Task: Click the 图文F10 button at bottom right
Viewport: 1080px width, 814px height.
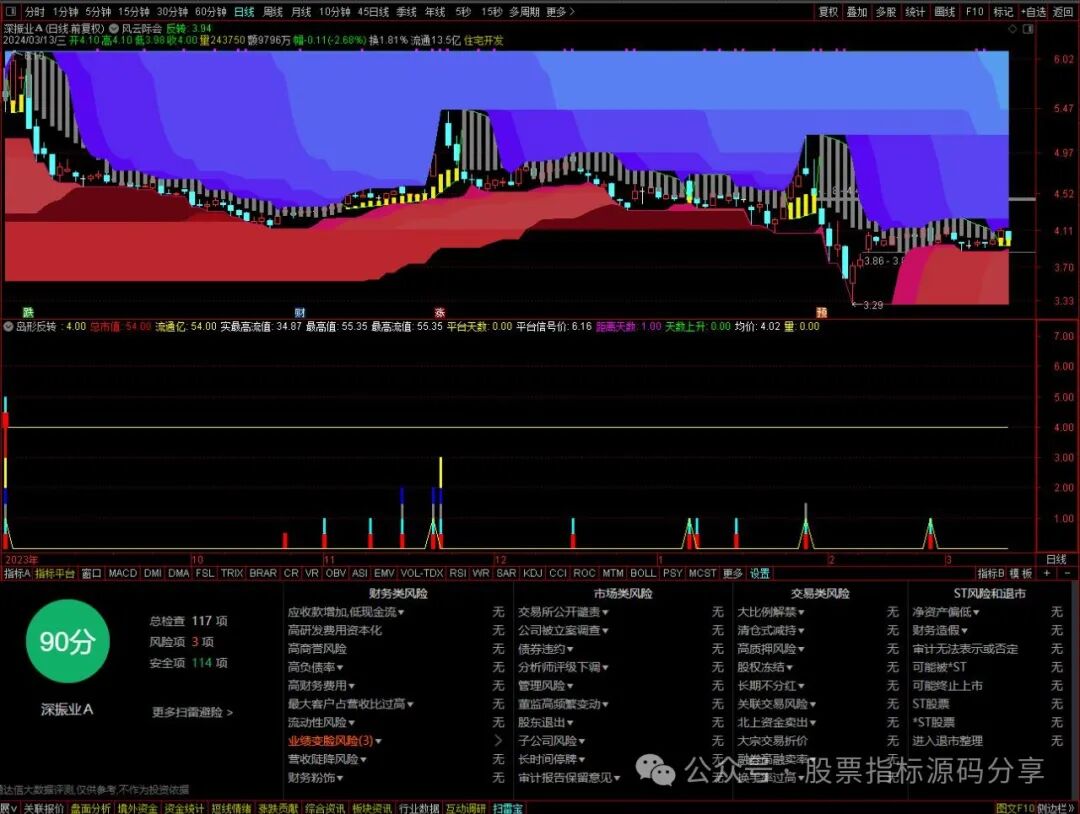Action: click(1015, 808)
